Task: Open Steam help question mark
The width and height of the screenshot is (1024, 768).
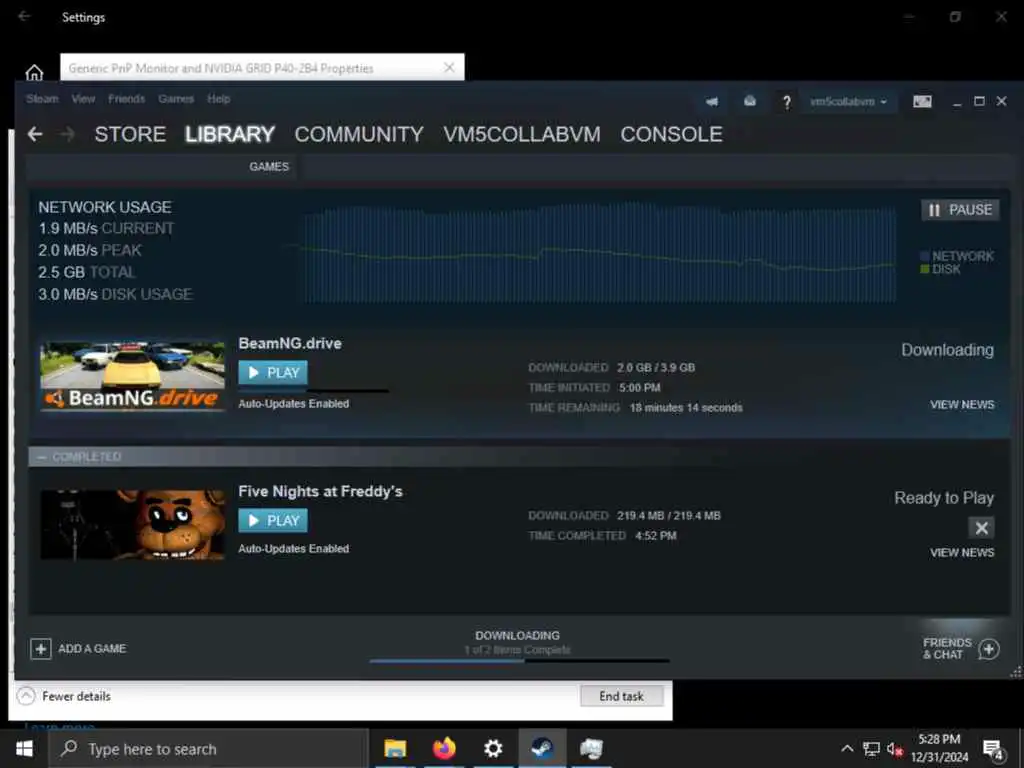Action: 786,102
